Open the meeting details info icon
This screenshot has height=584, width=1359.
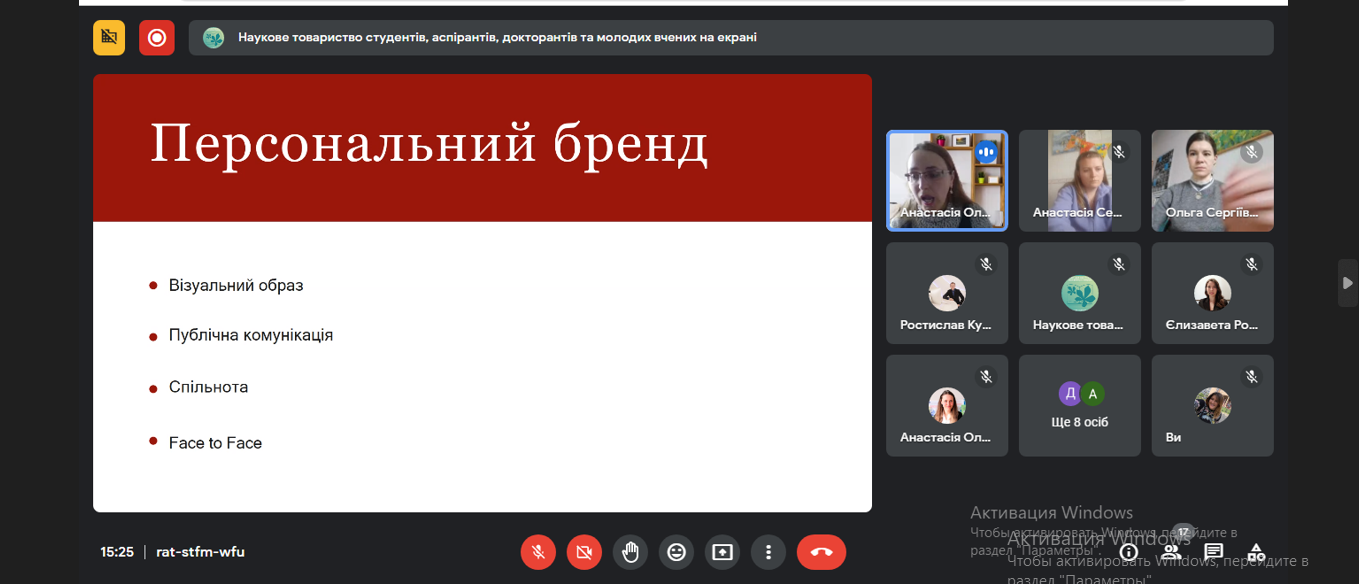(x=1129, y=552)
